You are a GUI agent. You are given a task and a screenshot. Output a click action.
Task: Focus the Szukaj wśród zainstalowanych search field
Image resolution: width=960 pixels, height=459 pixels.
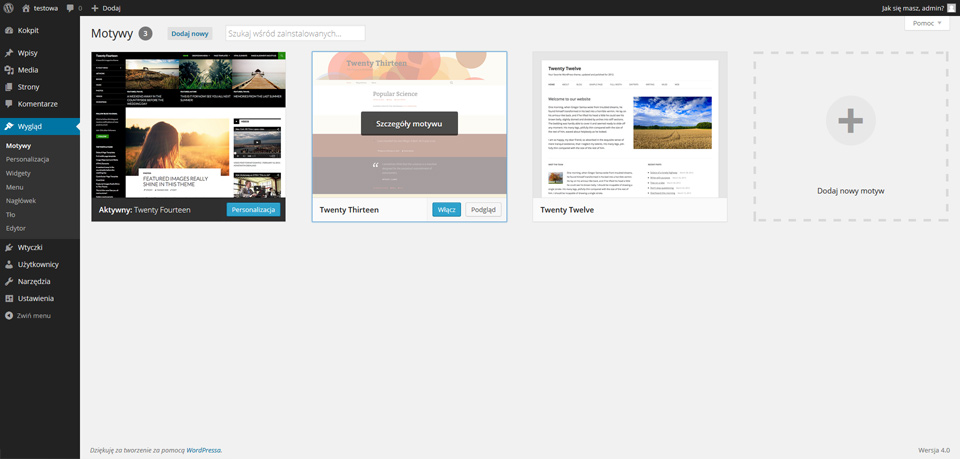click(x=295, y=33)
